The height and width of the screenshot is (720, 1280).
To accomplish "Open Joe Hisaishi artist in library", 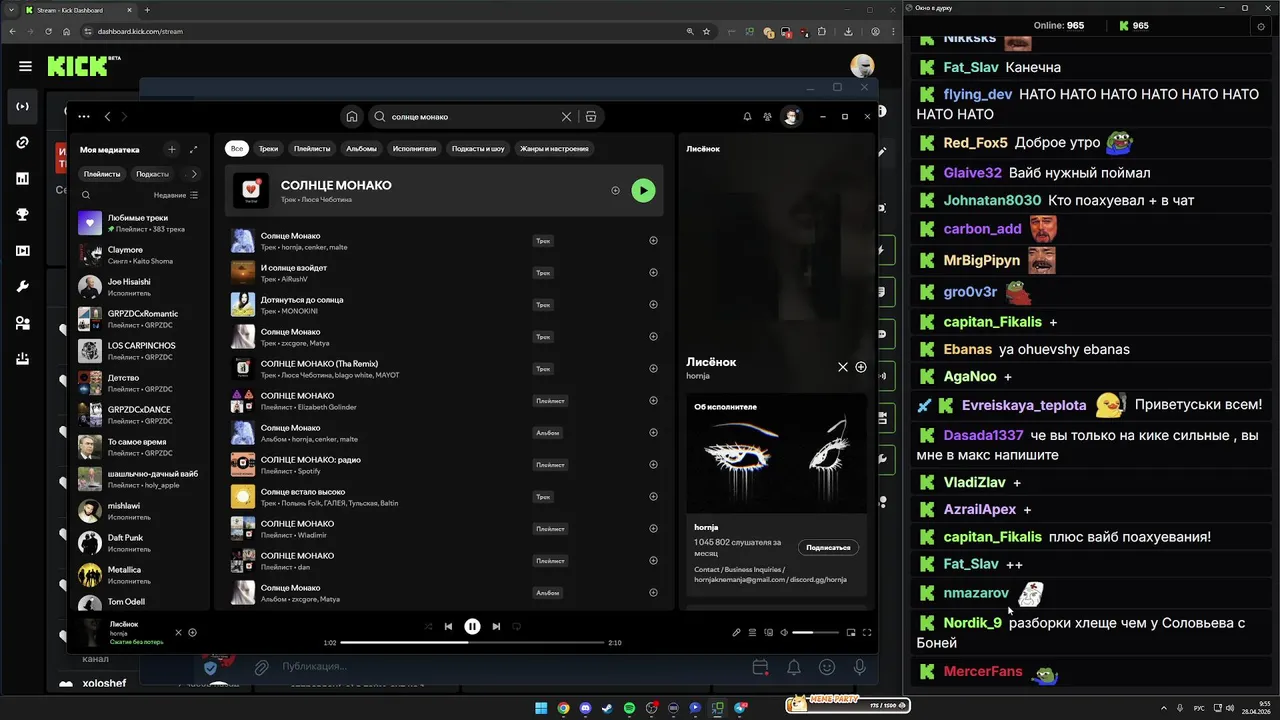I will pos(140,287).
